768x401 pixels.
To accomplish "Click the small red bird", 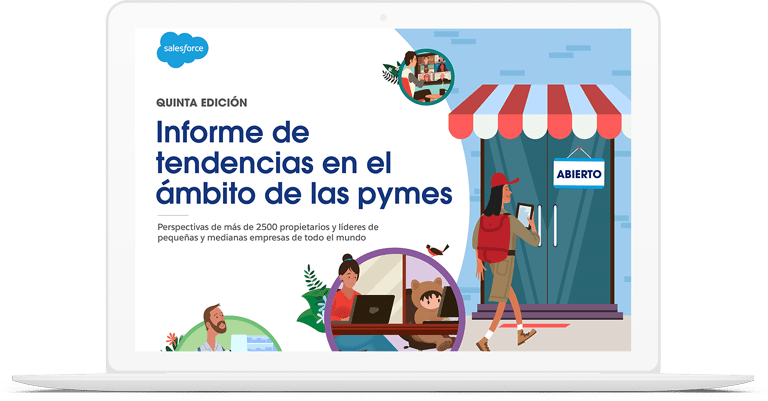I will [432, 245].
